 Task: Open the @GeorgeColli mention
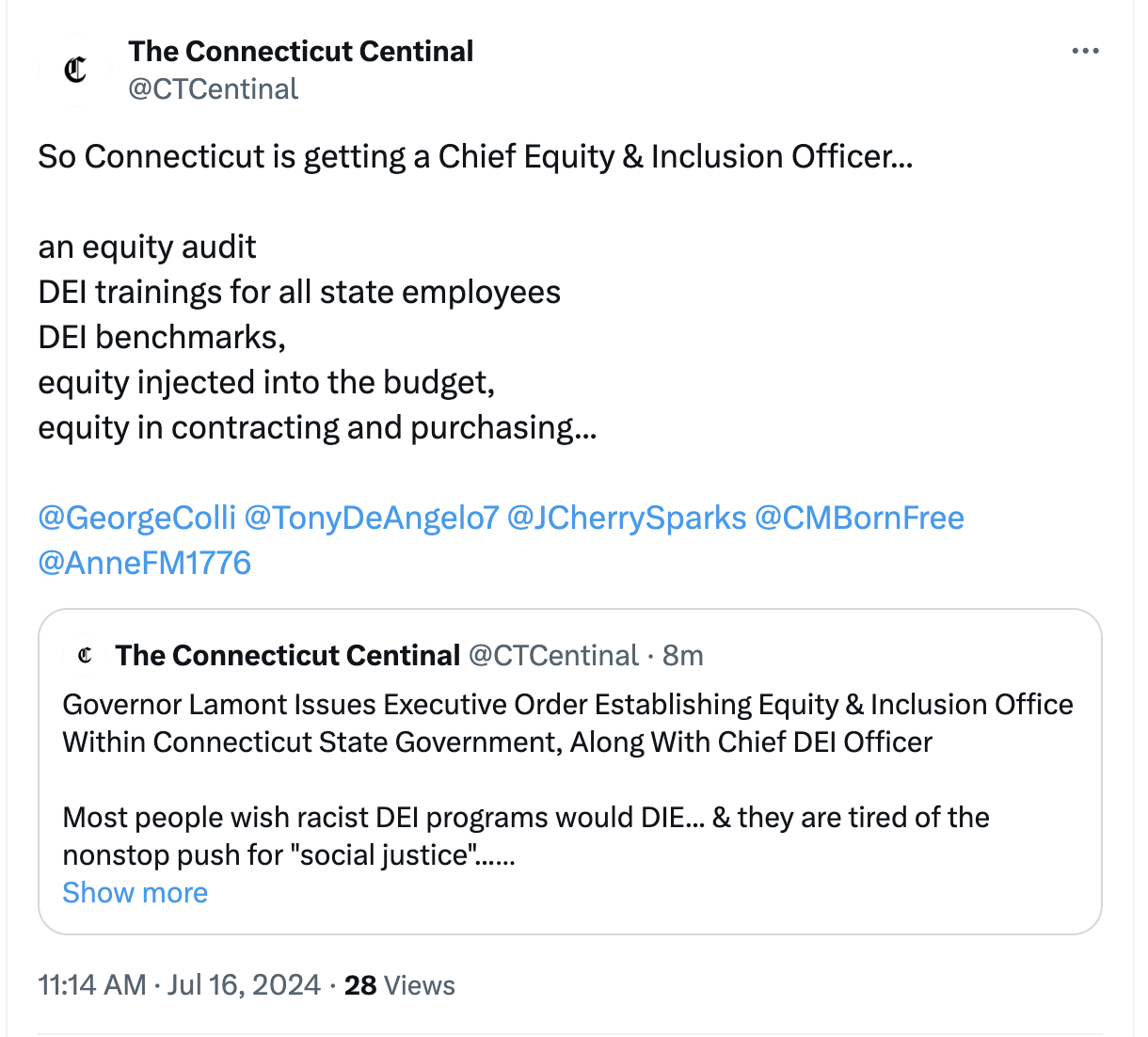[x=136, y=518]
